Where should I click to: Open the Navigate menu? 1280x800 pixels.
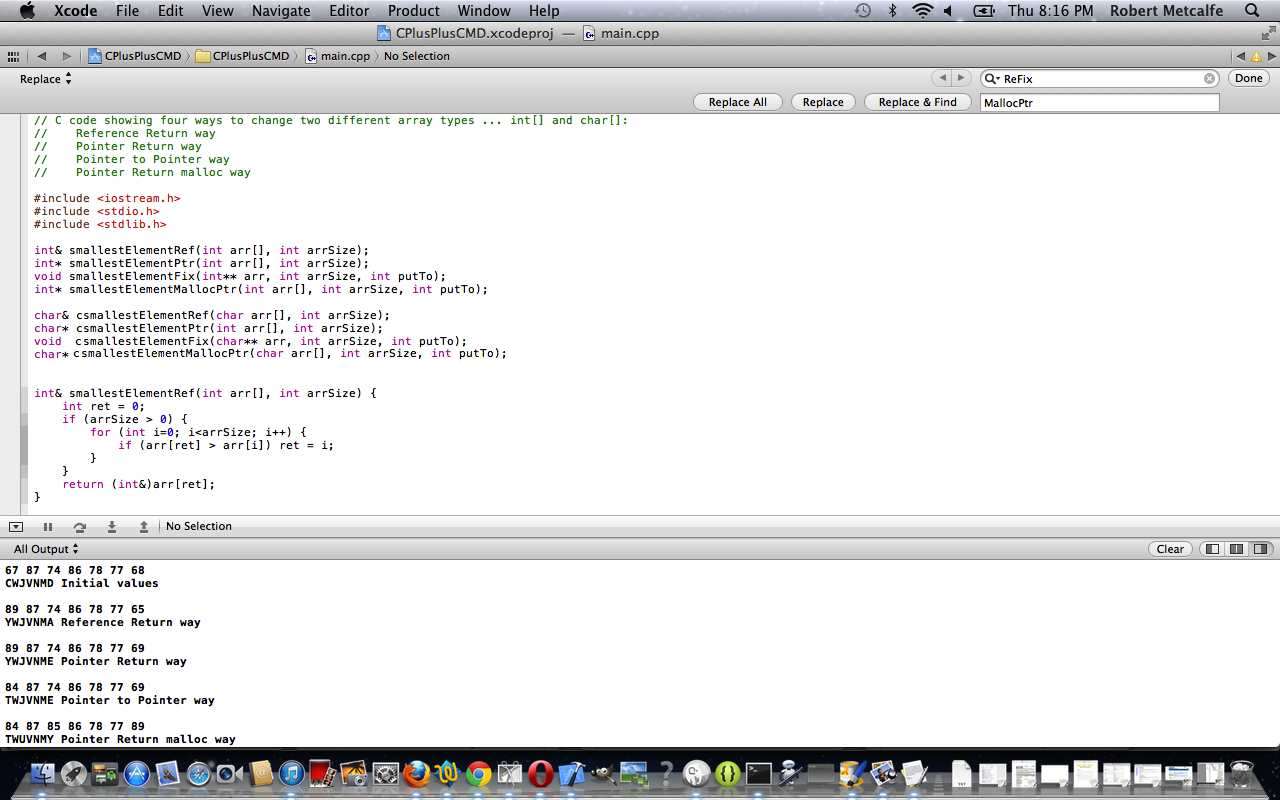280,10
